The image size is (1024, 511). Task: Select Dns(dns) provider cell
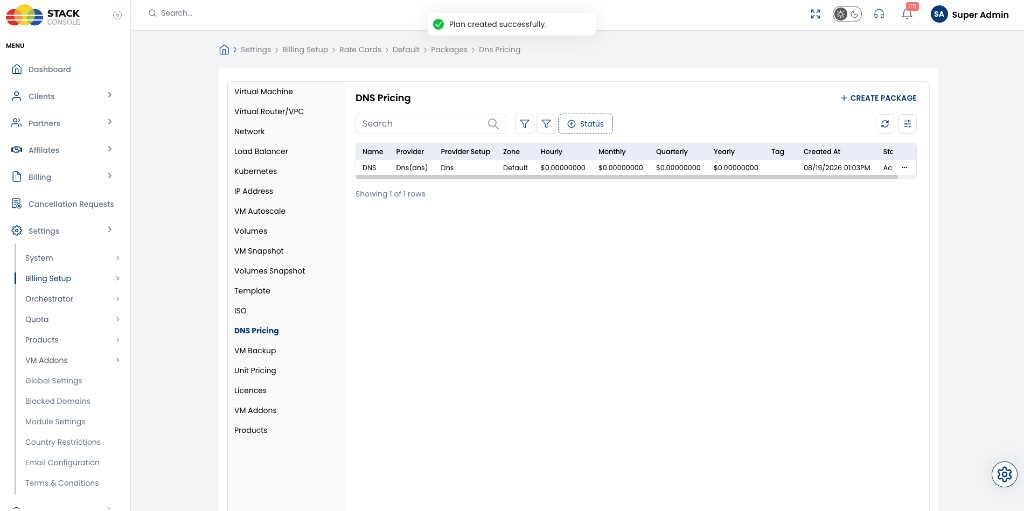point(411,168)
